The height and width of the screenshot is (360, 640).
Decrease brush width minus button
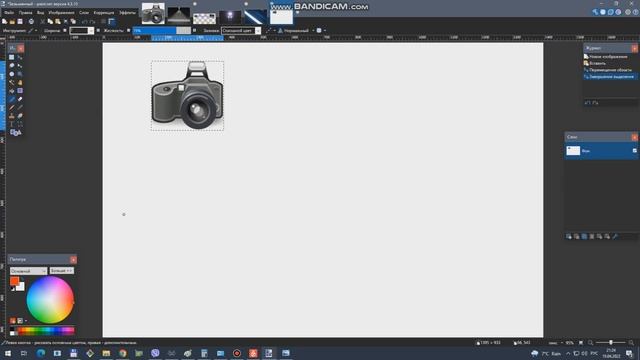pyautogui.click(x=64, y=30)
